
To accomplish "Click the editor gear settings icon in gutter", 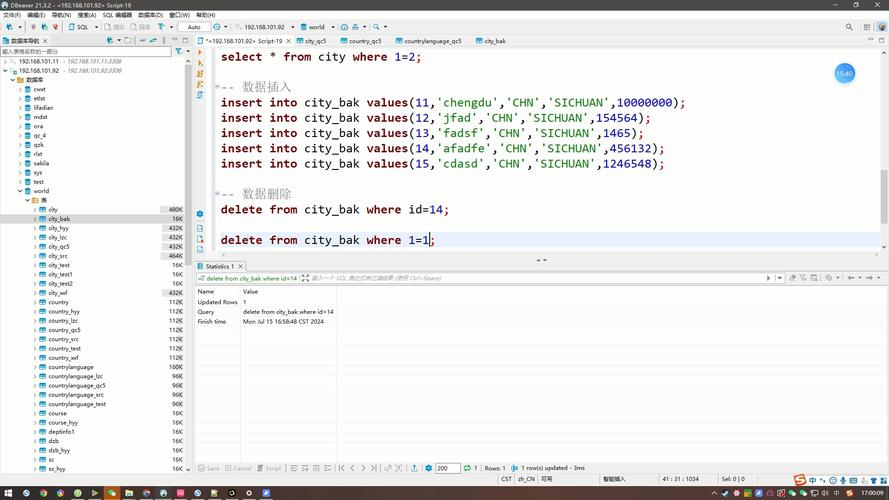I will [x=200, y=214].
